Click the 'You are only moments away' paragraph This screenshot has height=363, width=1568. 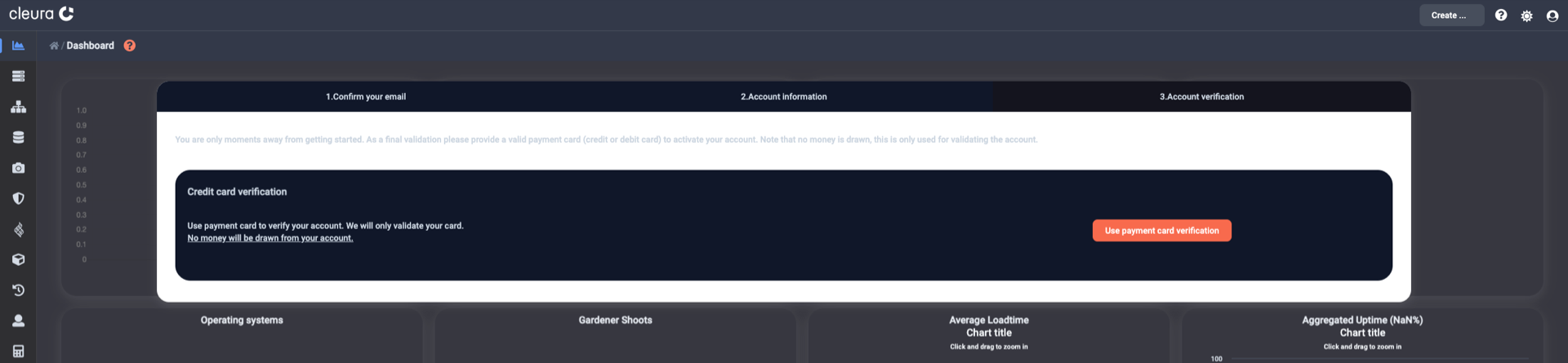pyautogui.click(x=606, y=139)
